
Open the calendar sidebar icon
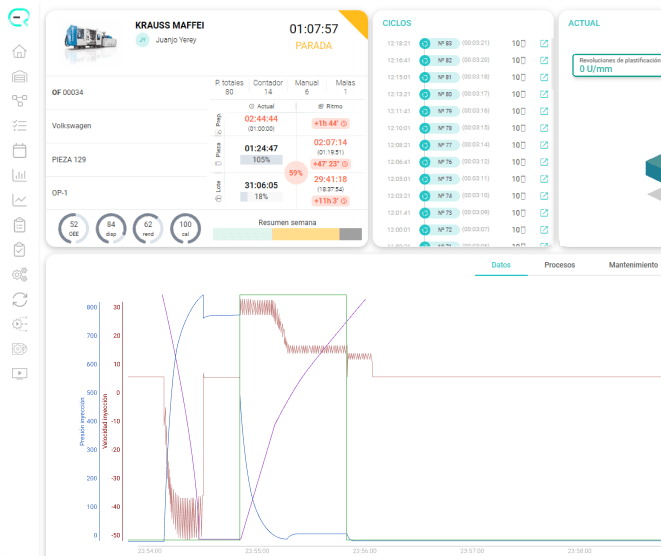[19, 150]
